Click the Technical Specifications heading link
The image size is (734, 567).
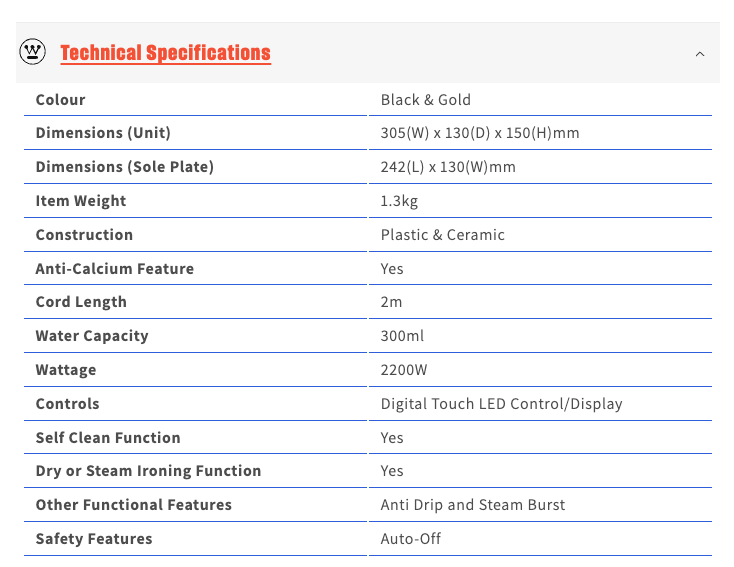pos(165,53)
